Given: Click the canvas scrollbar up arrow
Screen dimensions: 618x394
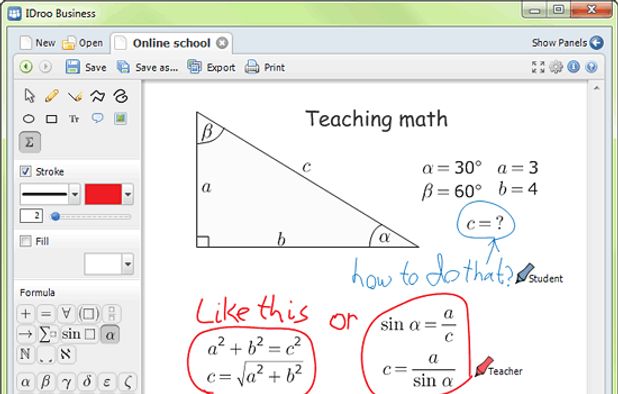Looking at the screenshot, I should [x=596, y=88].
